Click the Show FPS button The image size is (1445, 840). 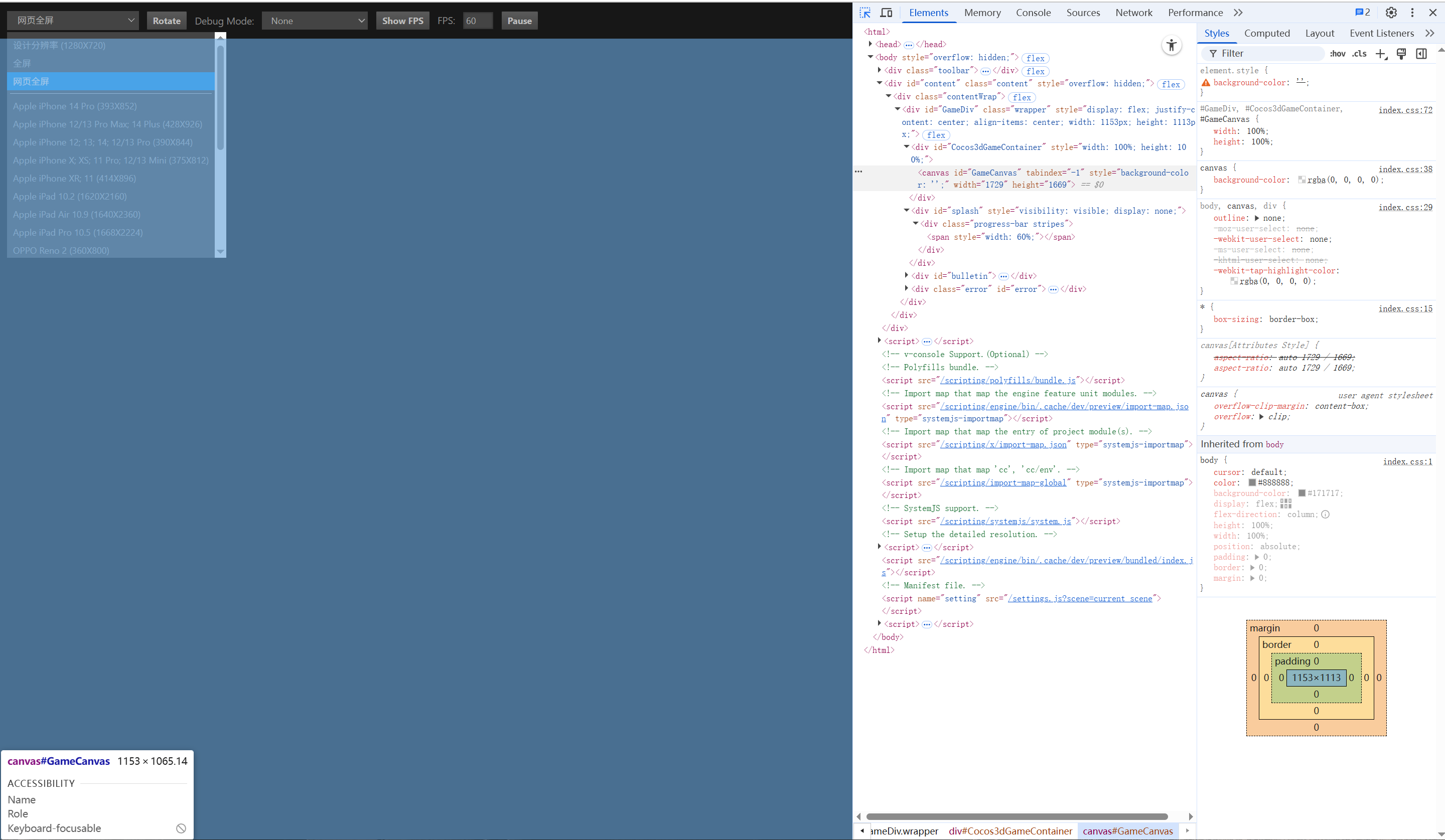402,21
